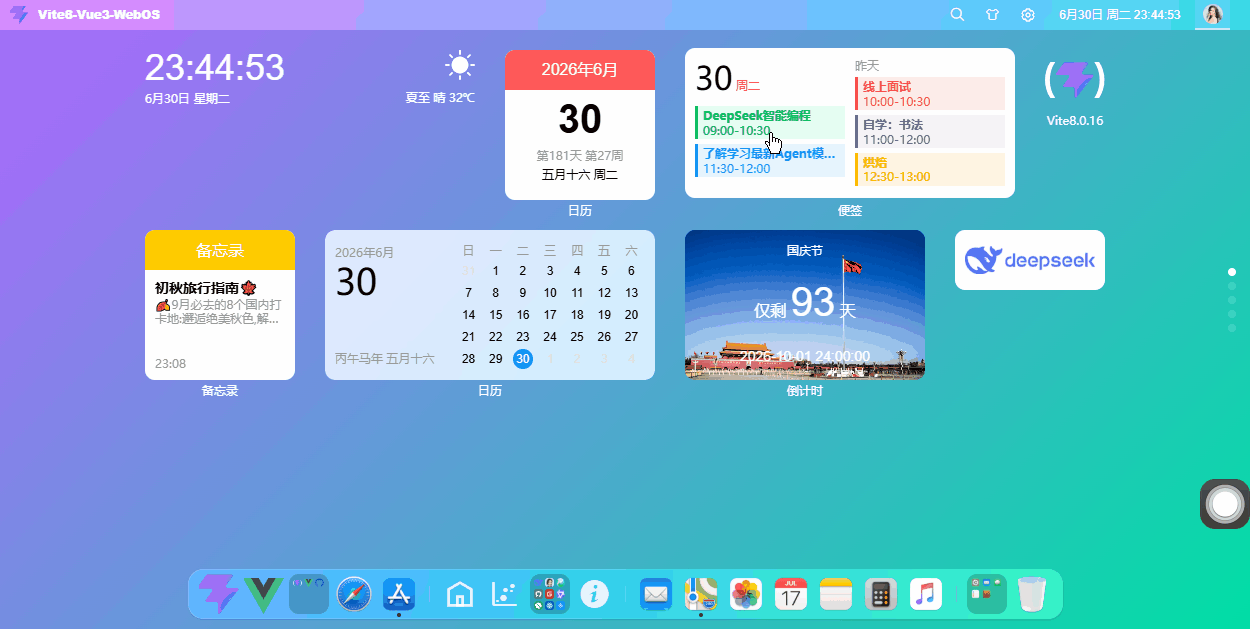Open the DeepSeek智能编程 09:00-10:30 note
Screen dimensions: 1250x629
(x=770, y=122)
